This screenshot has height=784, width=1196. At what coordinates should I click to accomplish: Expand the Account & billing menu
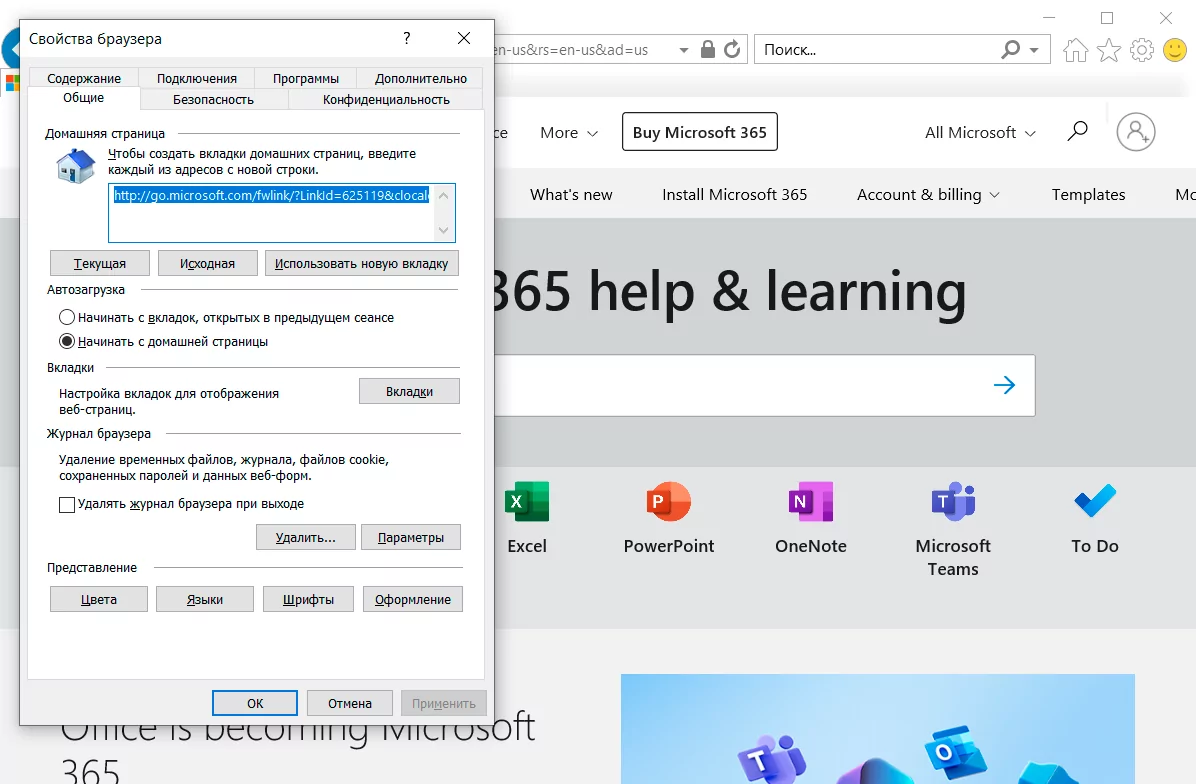tap(928, 194)
